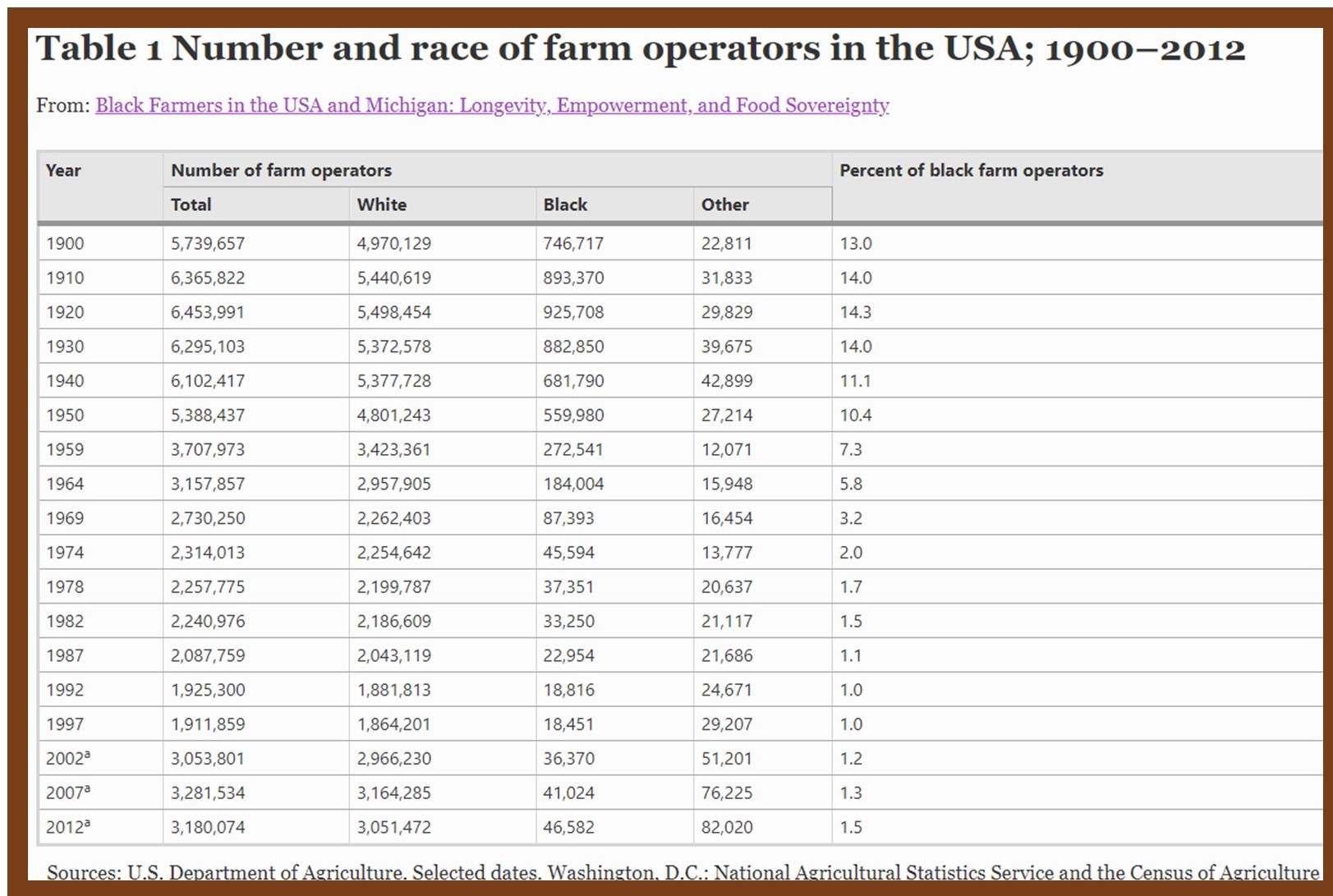Screen dimensions: 1333x896
Task: Click the Table 1 title heading
Action: tap(640, 48)
